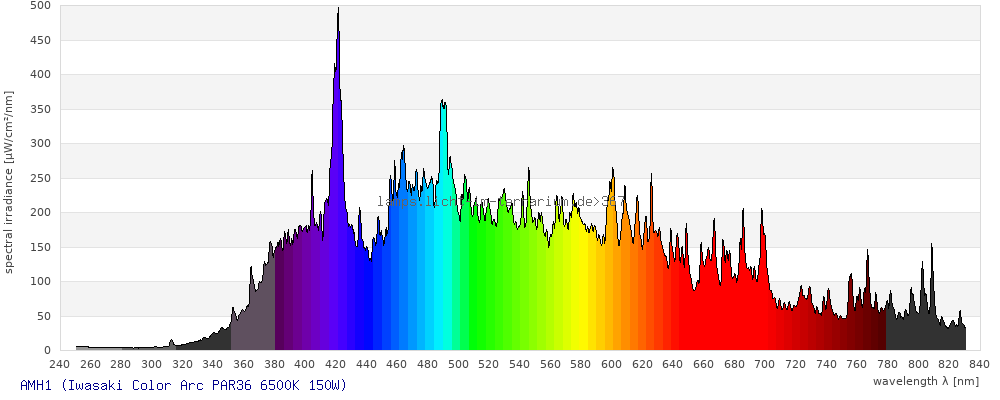Click the tallest violet peak near 420 nm
The width and height of the screenshot is (1000, 400).
[338, 60]
